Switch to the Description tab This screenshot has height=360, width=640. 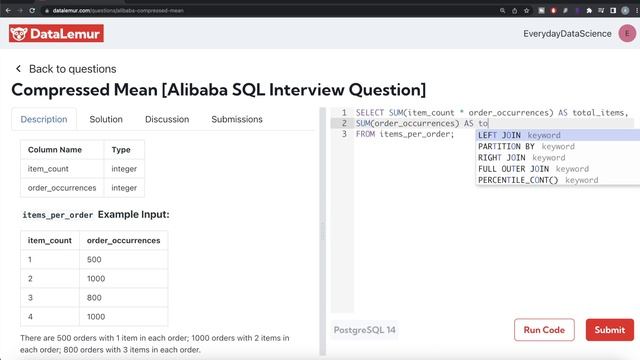[44, 119]
